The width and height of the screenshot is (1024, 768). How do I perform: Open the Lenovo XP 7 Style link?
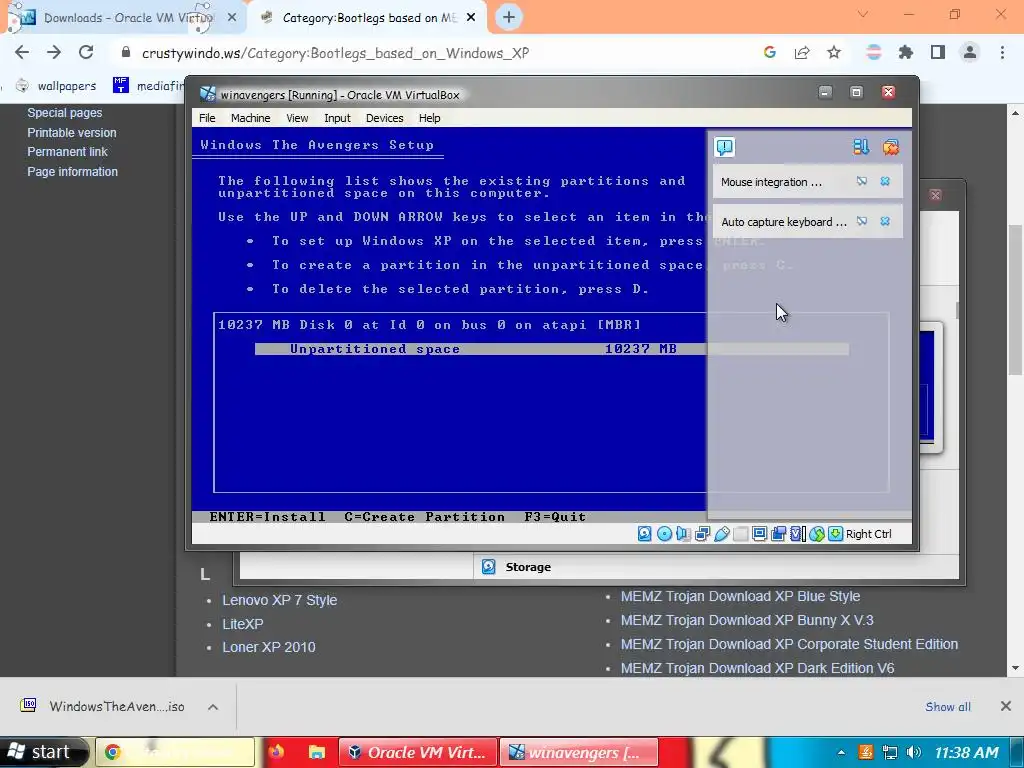(280, 600)
